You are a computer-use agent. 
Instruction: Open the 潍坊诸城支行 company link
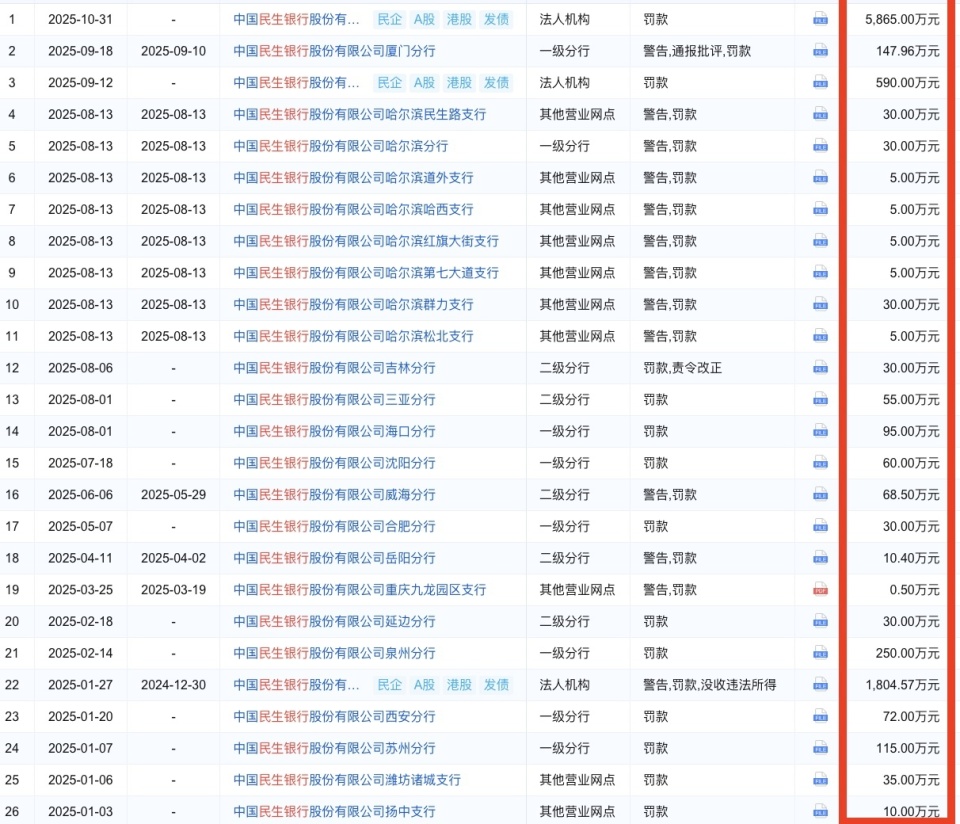tap(347, 780)
